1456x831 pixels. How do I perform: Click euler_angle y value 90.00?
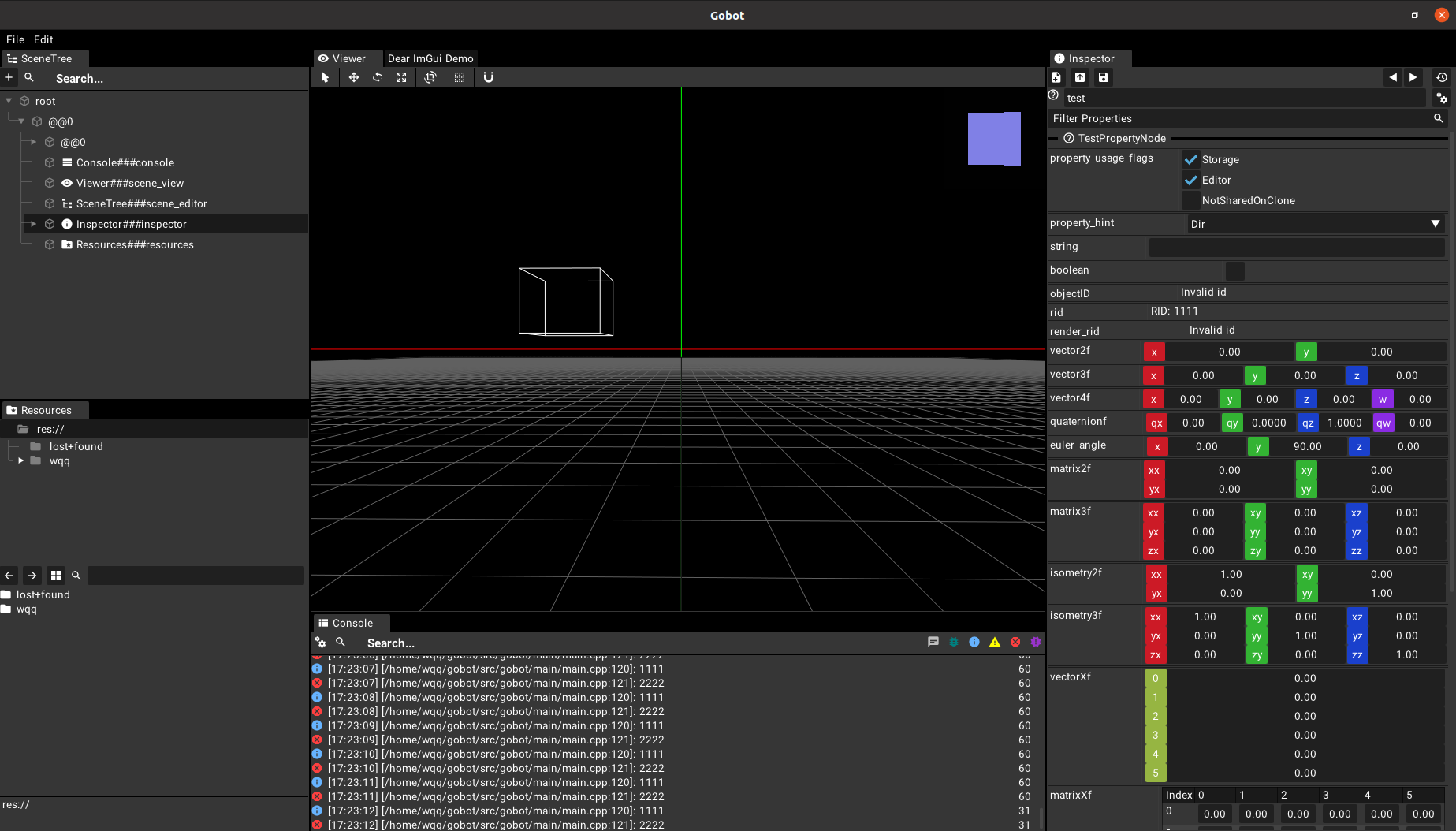click(x=1307, y=446)
